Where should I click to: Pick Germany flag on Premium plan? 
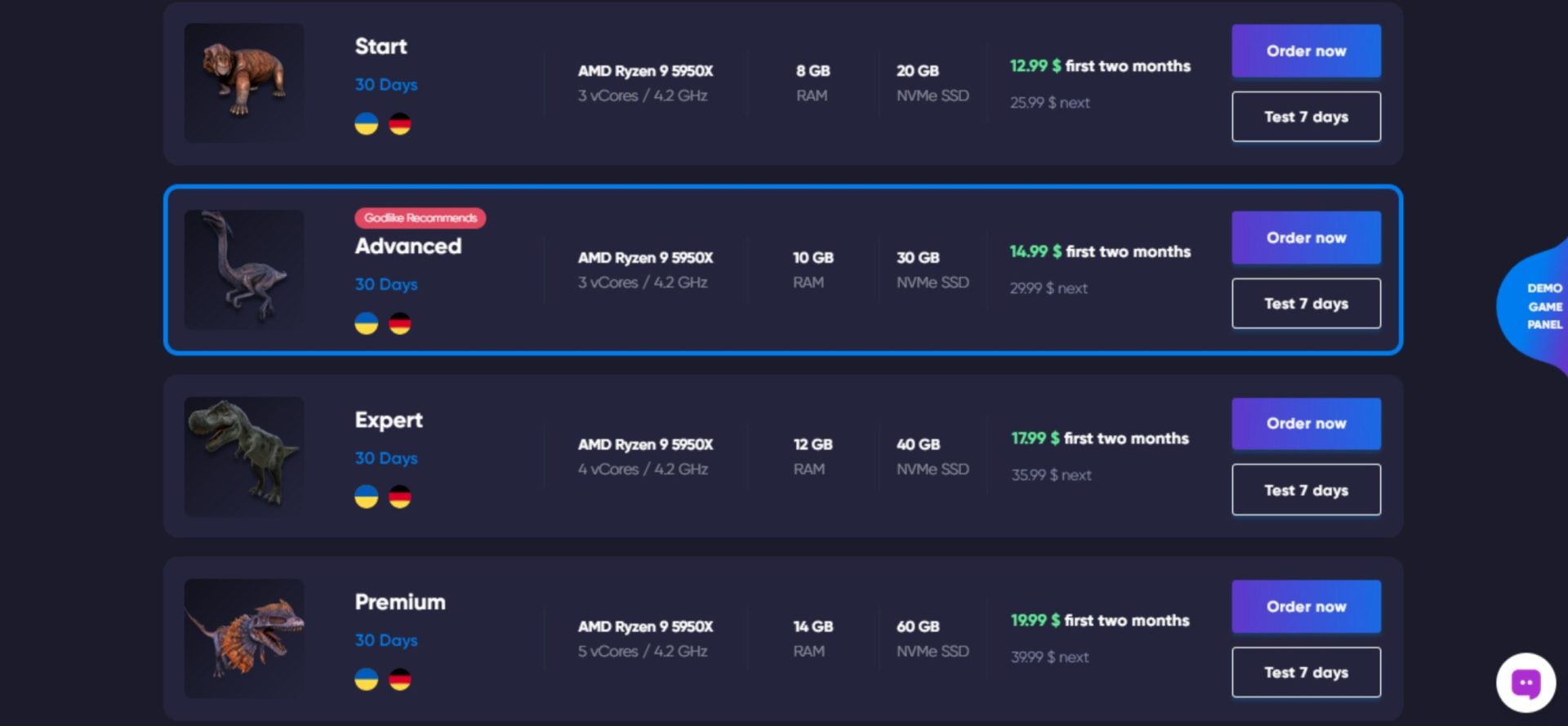(x=399, y=679)
